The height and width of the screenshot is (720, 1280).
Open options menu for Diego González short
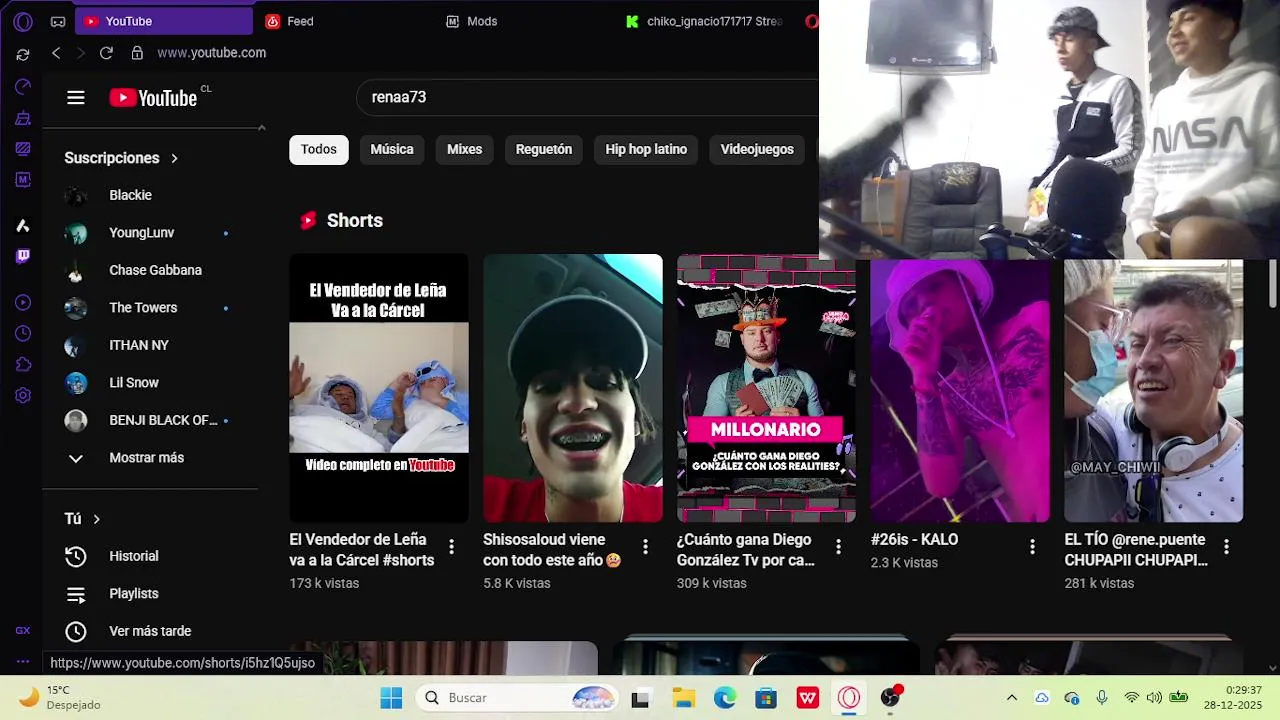click(838, 547)
